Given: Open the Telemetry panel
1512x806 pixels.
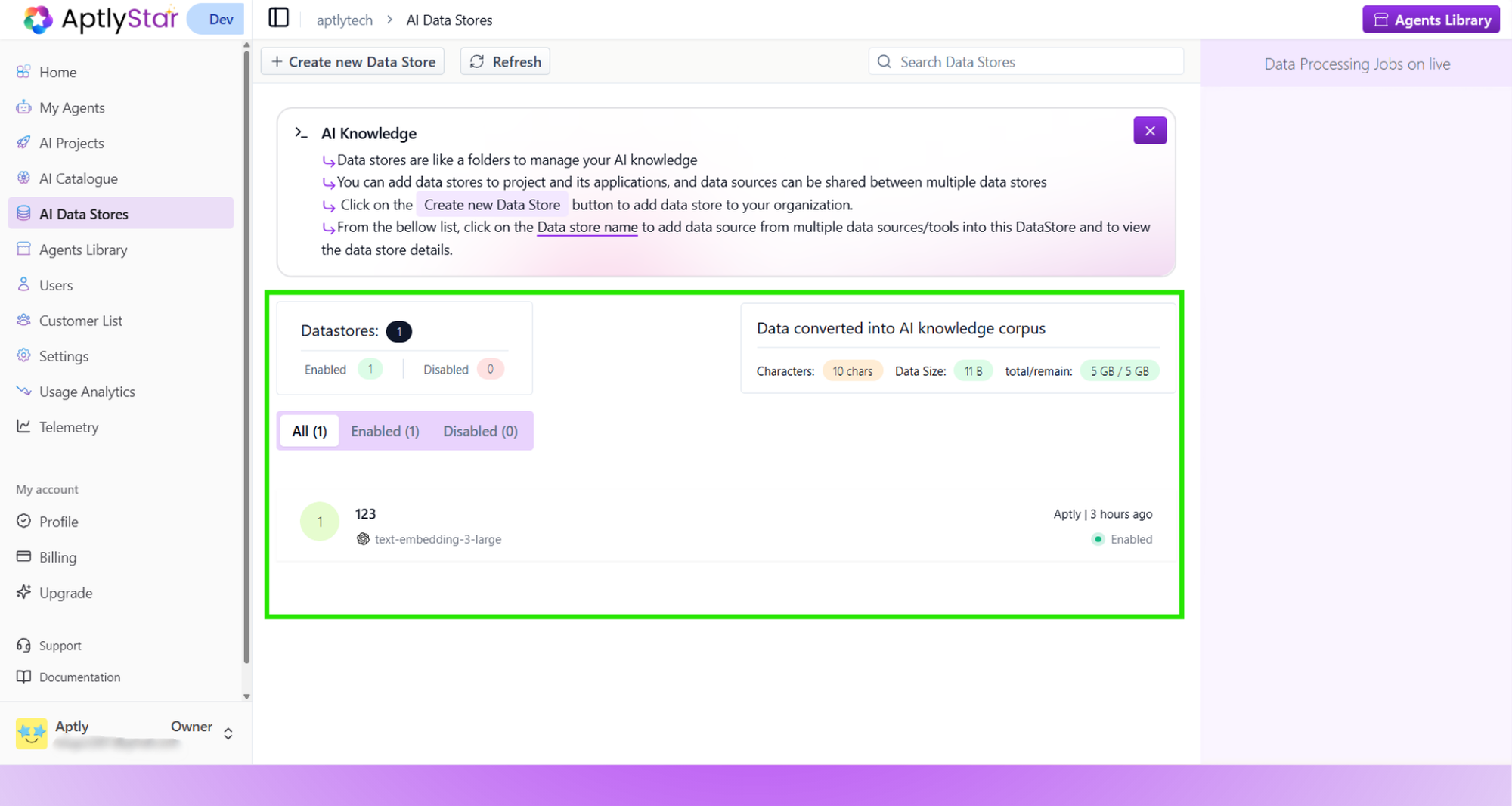Looking at the screenshot, I should click(70, 426).
